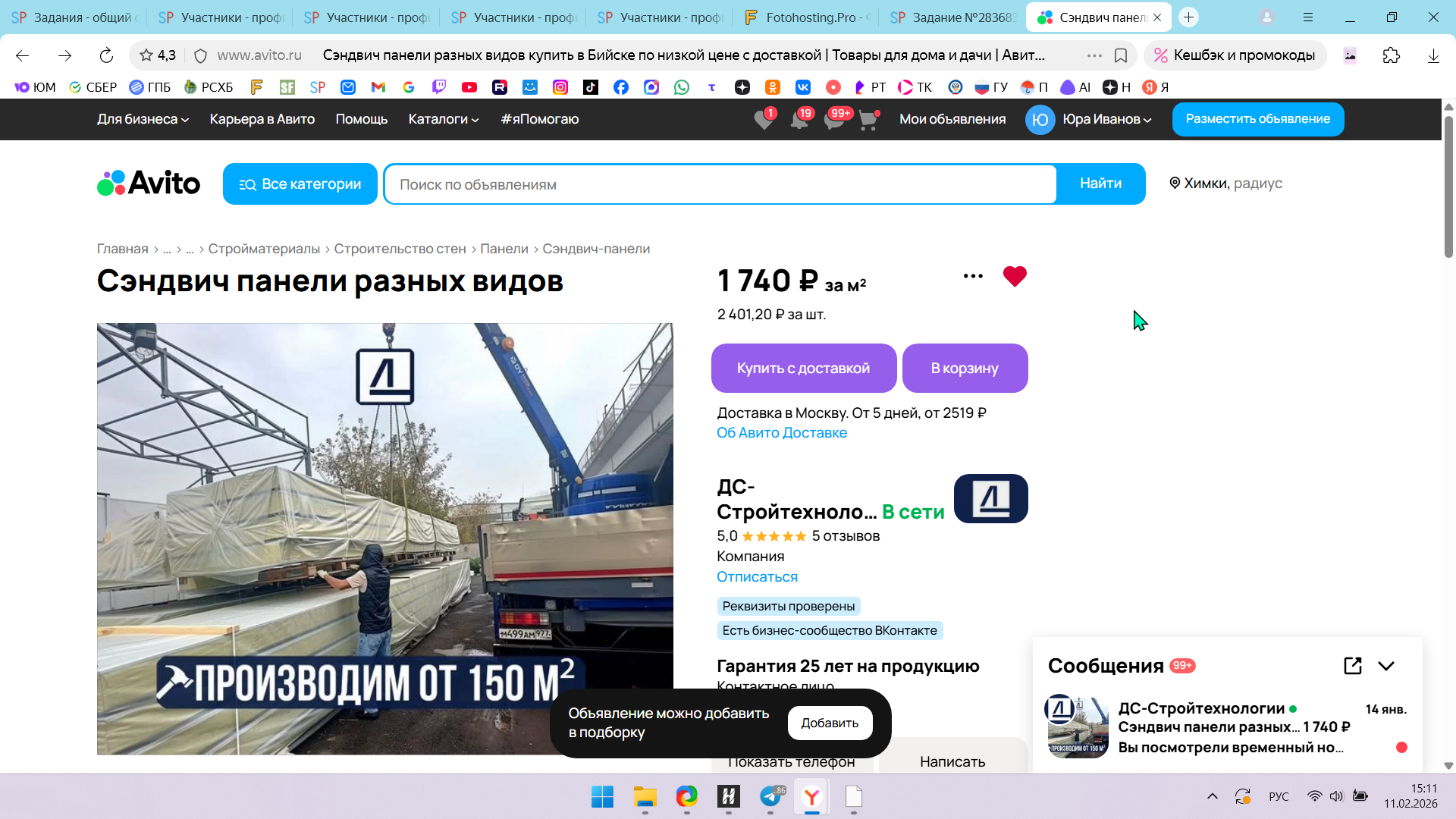
Task: Click the page vertical scrollbar
Action: 1448,186
